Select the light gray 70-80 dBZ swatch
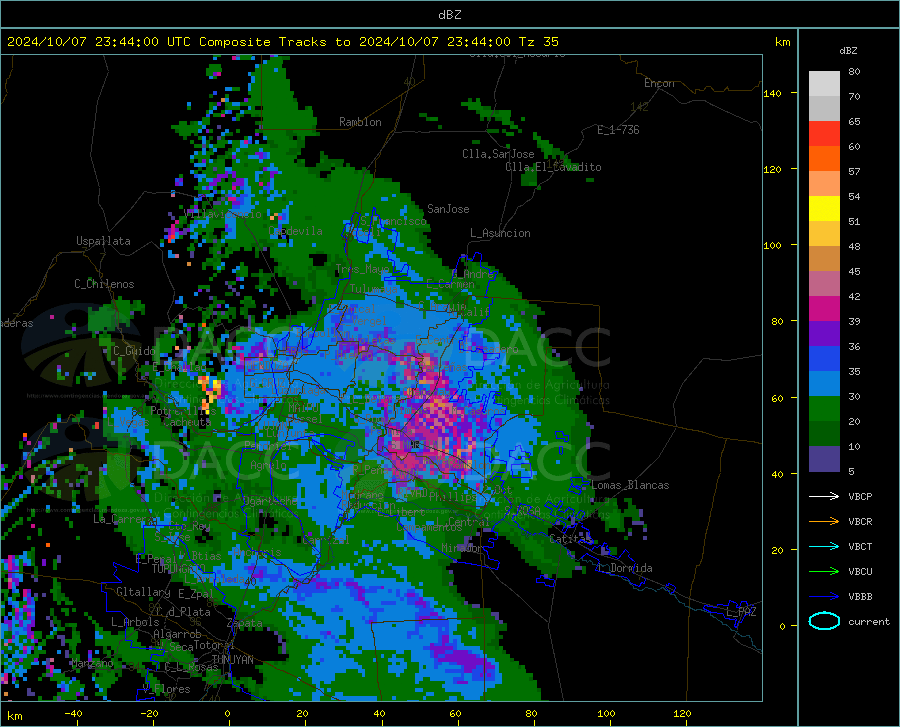Viewport: 900px width, 727px height. [x=824, y=83]
